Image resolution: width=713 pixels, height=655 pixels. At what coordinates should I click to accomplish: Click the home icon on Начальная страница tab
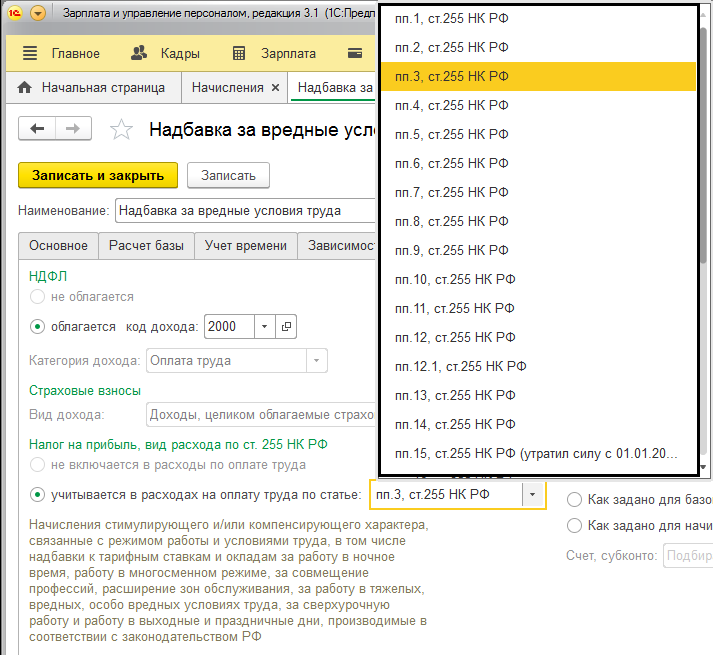coord(25,88)
